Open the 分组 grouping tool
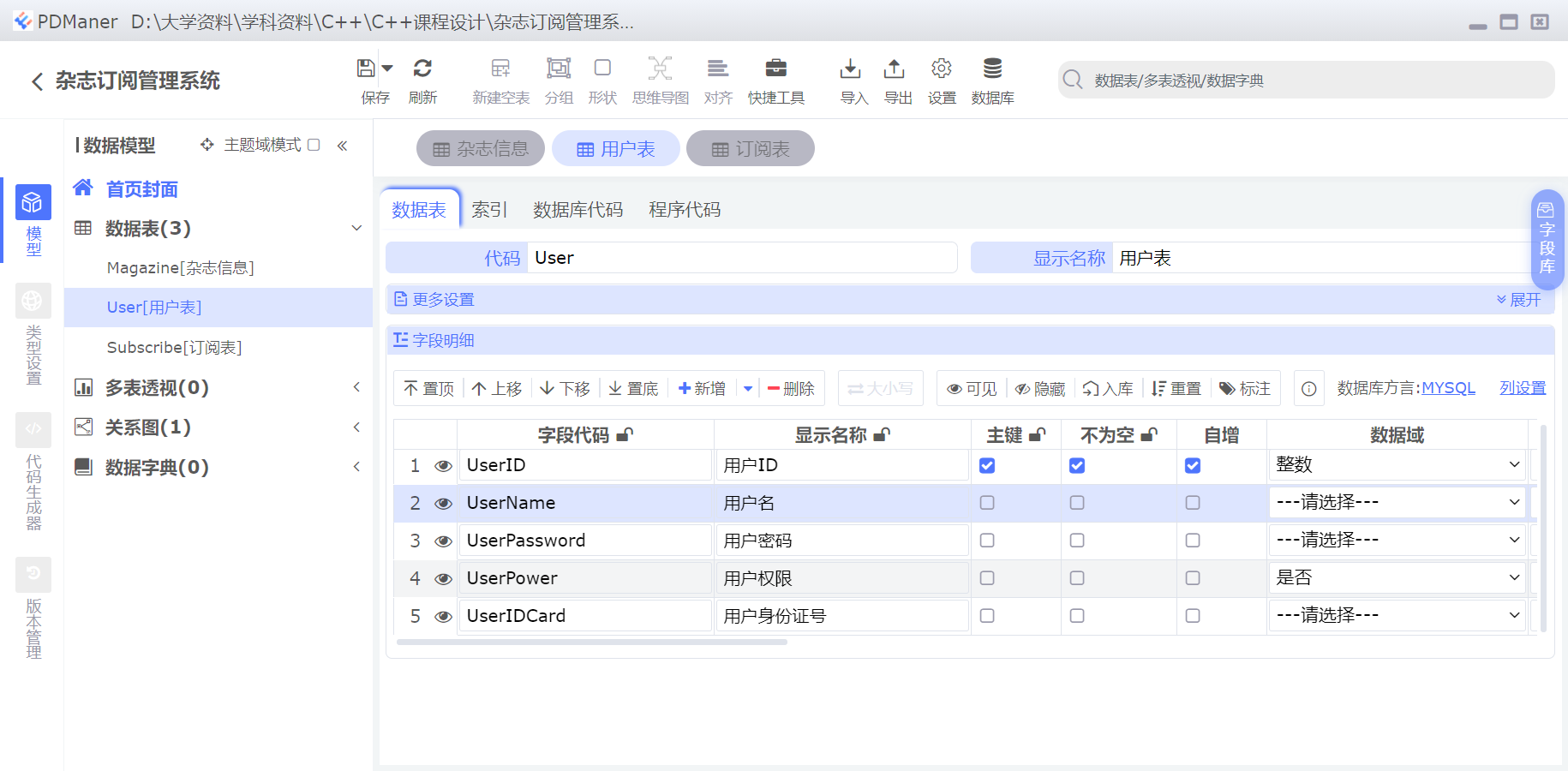 [x=559, y=79]
